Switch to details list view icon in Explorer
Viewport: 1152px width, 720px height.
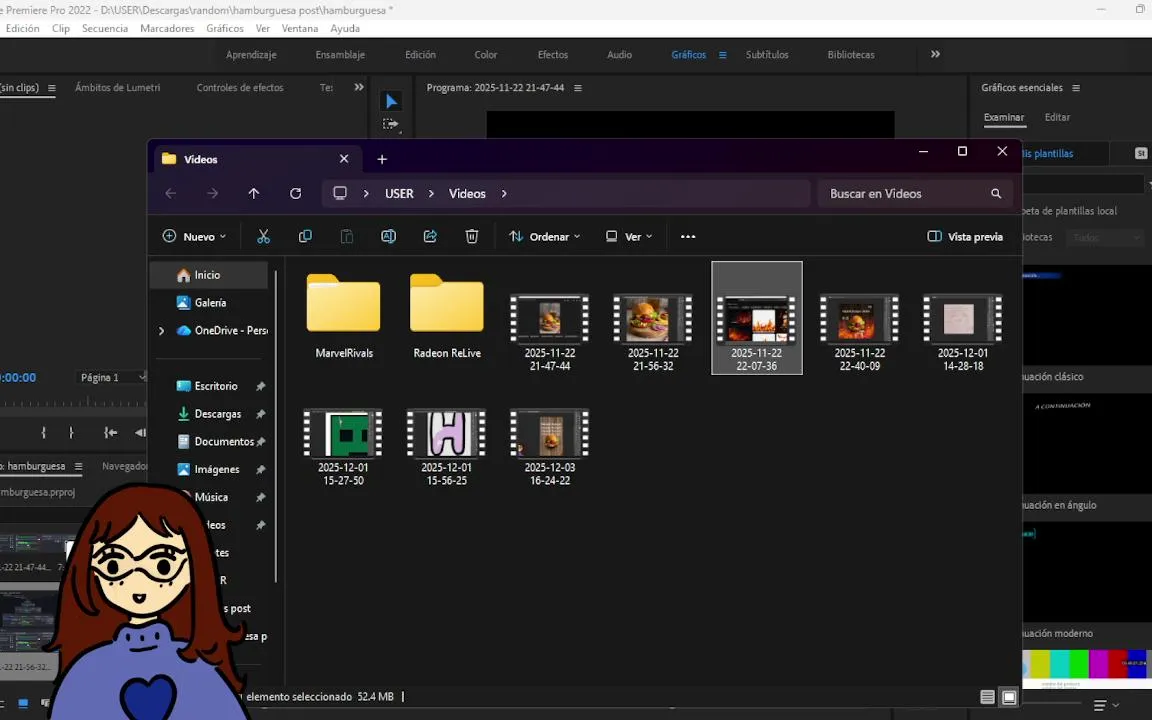987,697
